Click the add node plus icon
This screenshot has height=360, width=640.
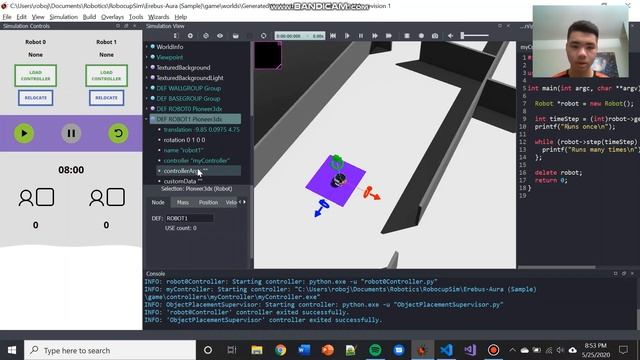tap(190, 36)
